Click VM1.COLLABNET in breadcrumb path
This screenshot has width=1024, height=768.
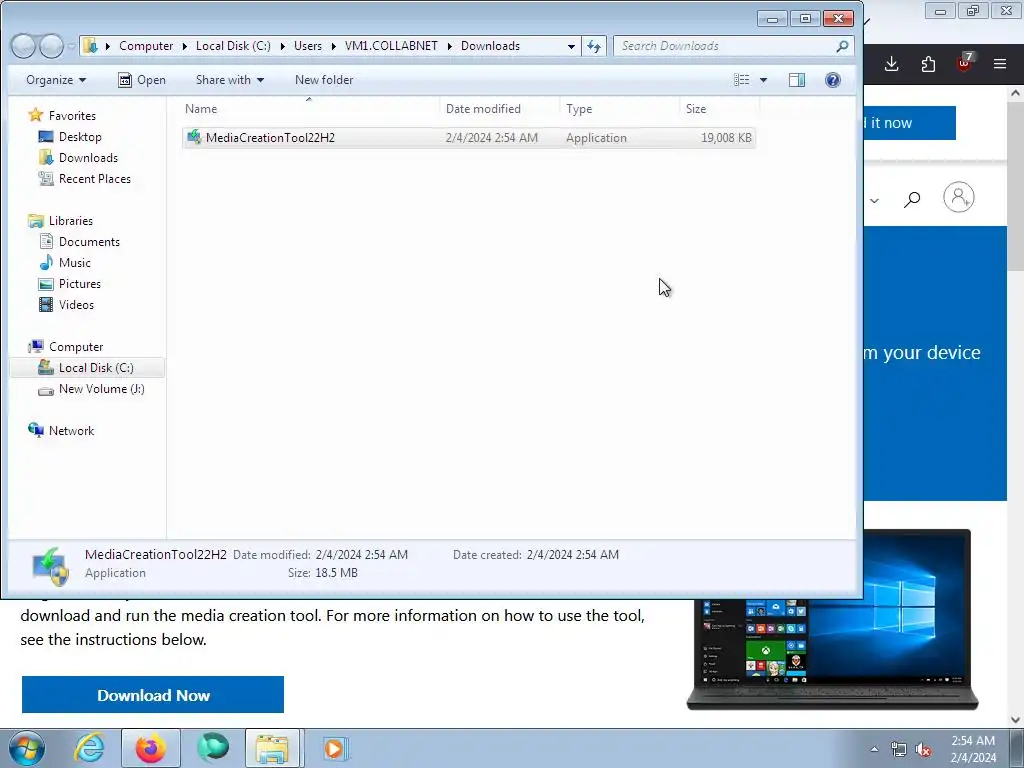pyautogui.click(x=391, y=46)
